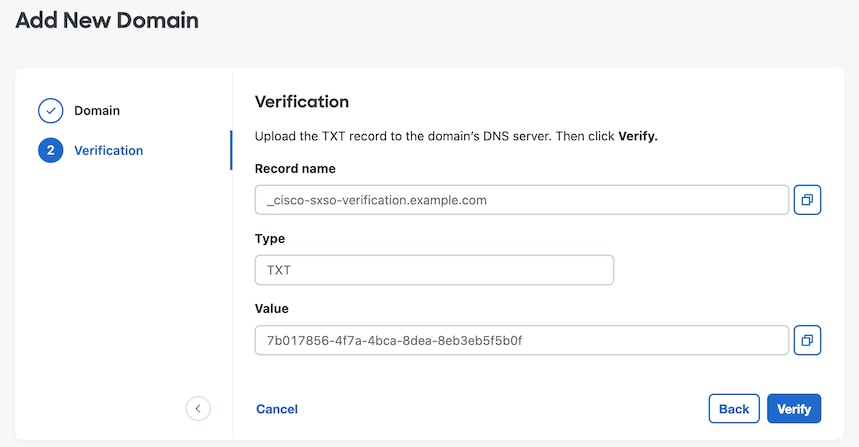The image size is (859, 447).
Task: Click the Type field label
Action: coord(270,239)
